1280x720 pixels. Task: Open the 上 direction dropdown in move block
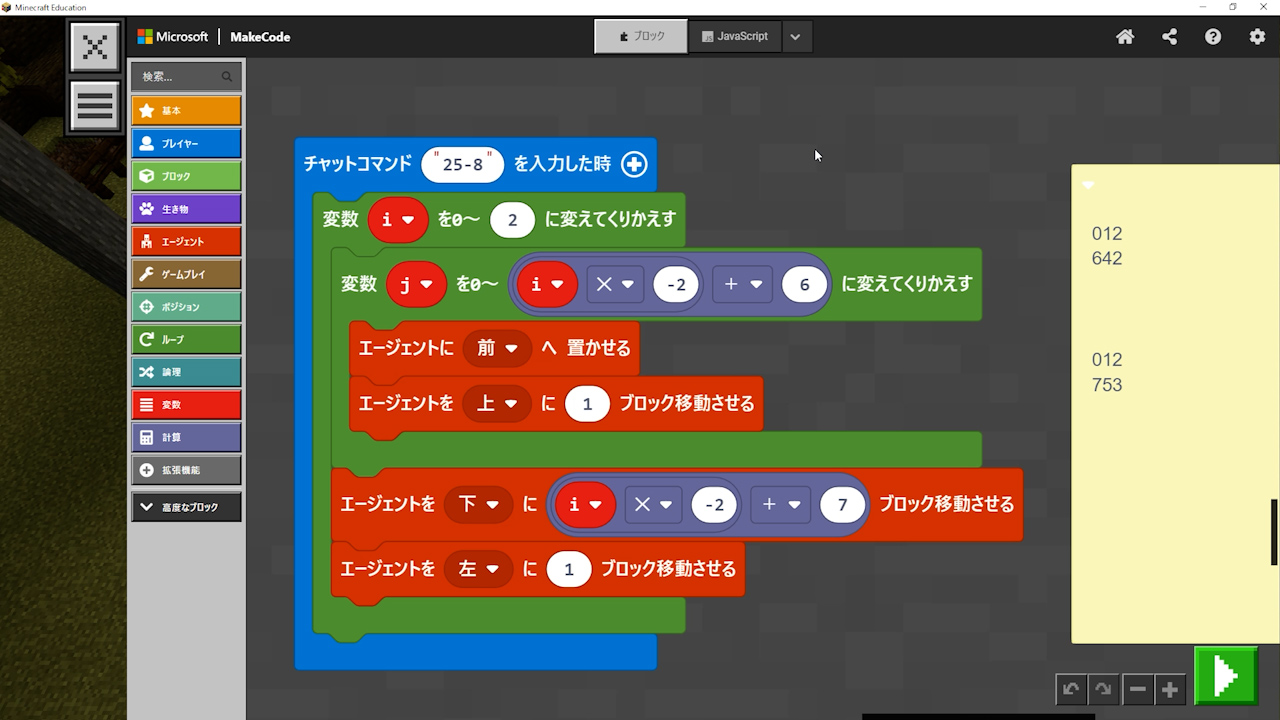(498, 404)
